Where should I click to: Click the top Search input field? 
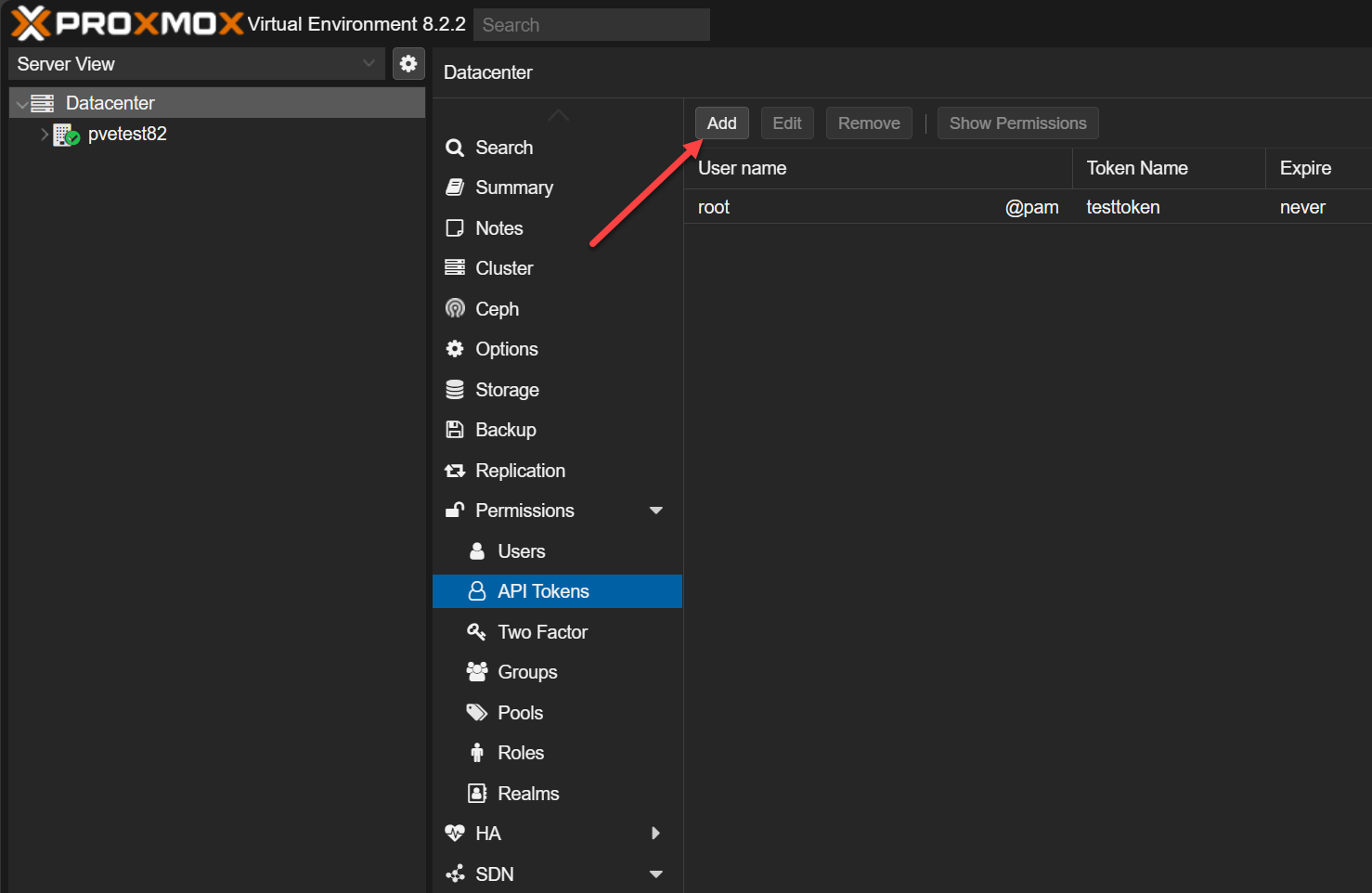[x=591, y=25]
